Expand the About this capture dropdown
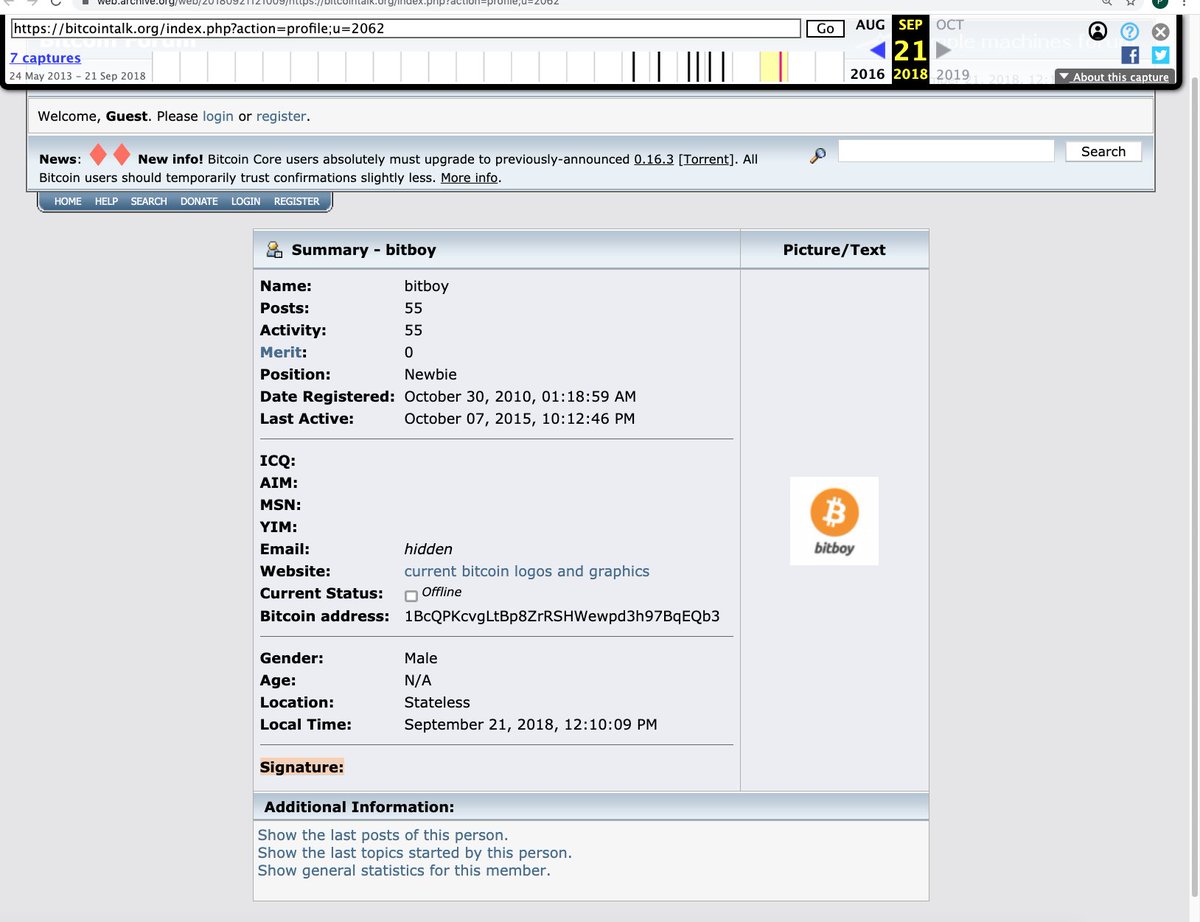The image size is (1200, 922). (1113, 77)
